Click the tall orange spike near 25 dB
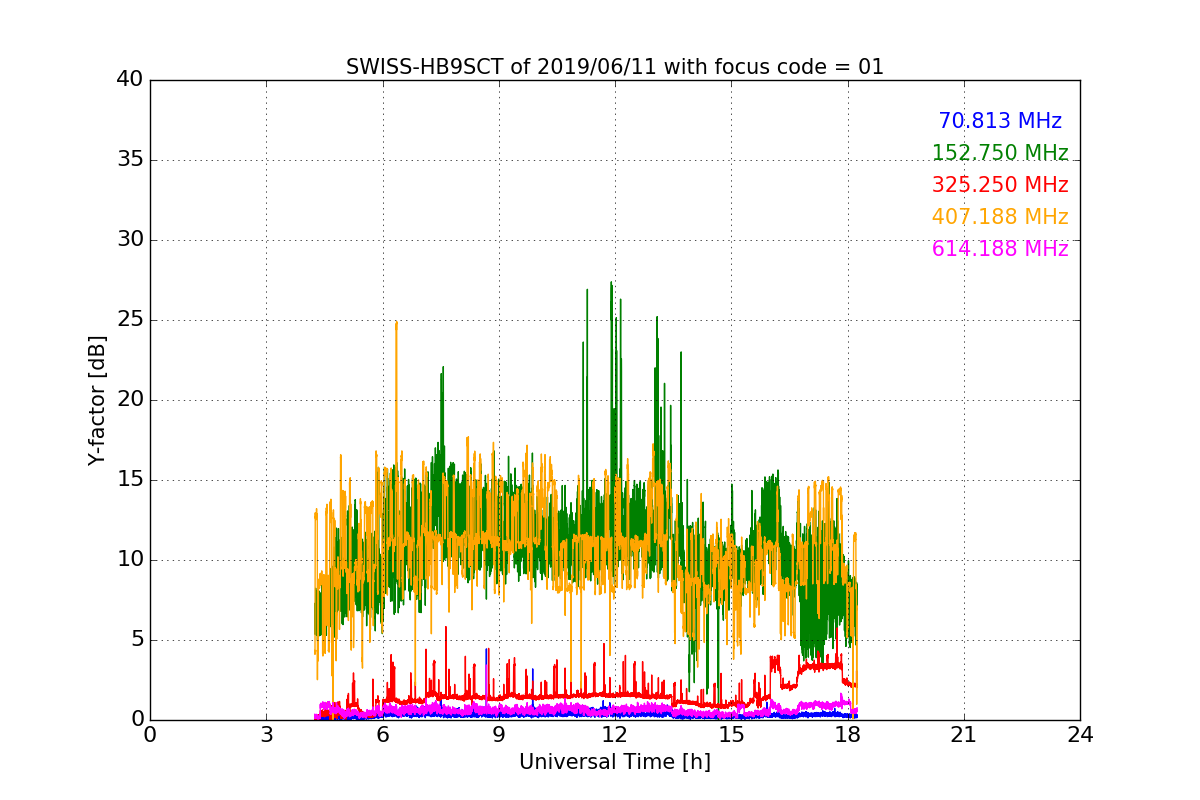Viewport: 1200px width, 800px height. (x=396, y=324)
